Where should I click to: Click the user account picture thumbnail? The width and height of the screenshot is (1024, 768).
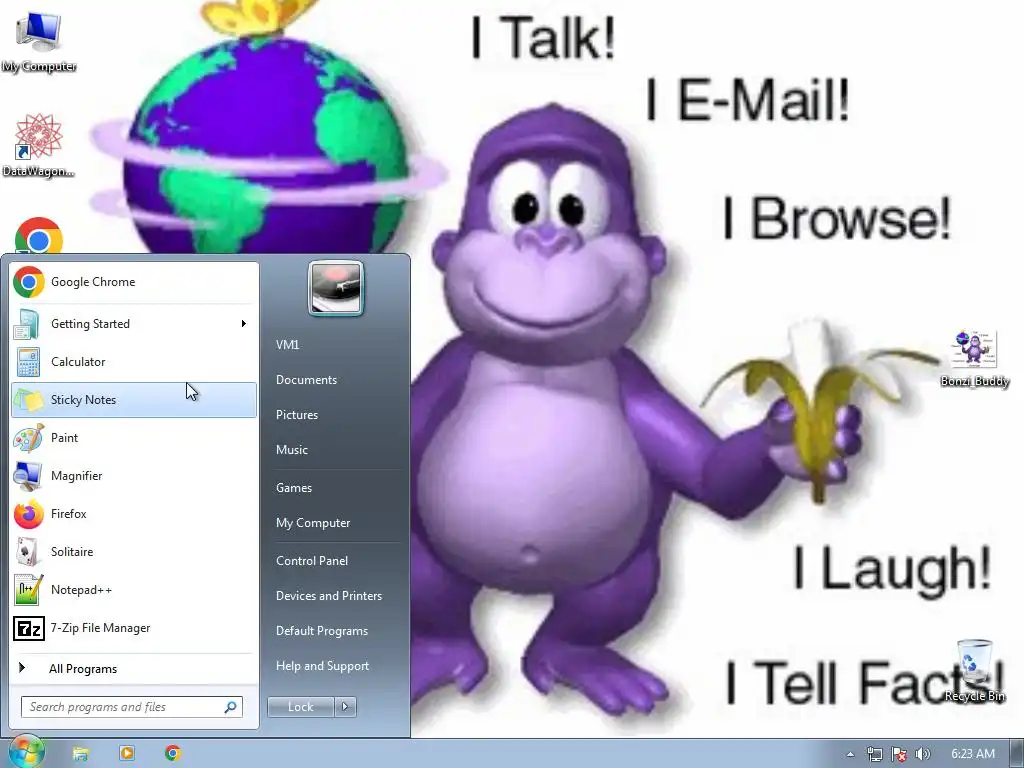point(336,288)
